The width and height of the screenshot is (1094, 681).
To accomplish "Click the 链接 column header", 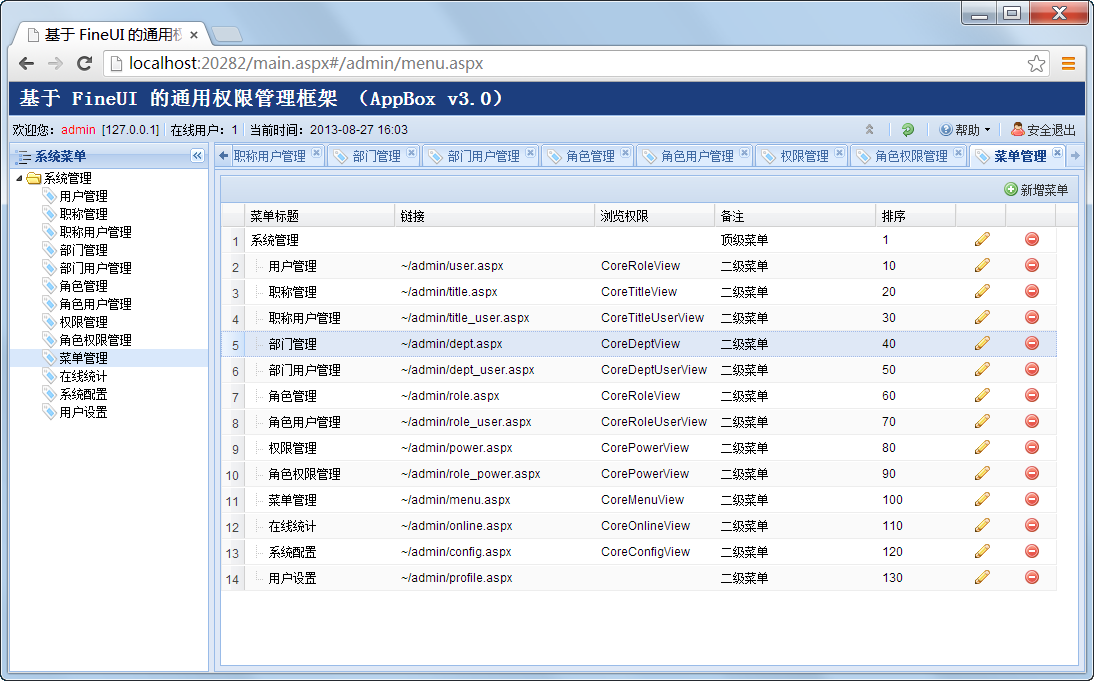I will (x=495, y=216).
